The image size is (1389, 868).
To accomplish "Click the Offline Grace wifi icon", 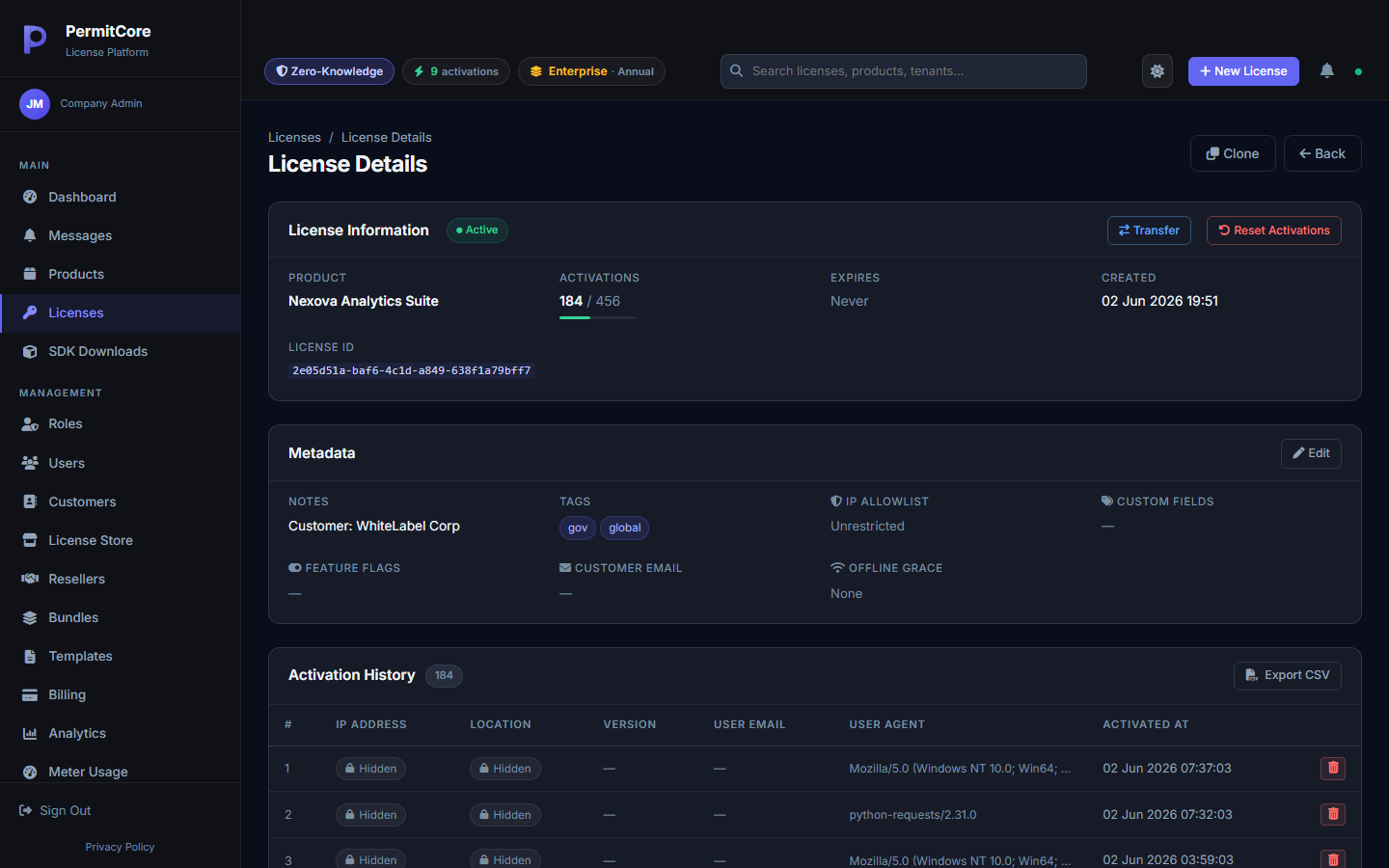I will 837,568.
